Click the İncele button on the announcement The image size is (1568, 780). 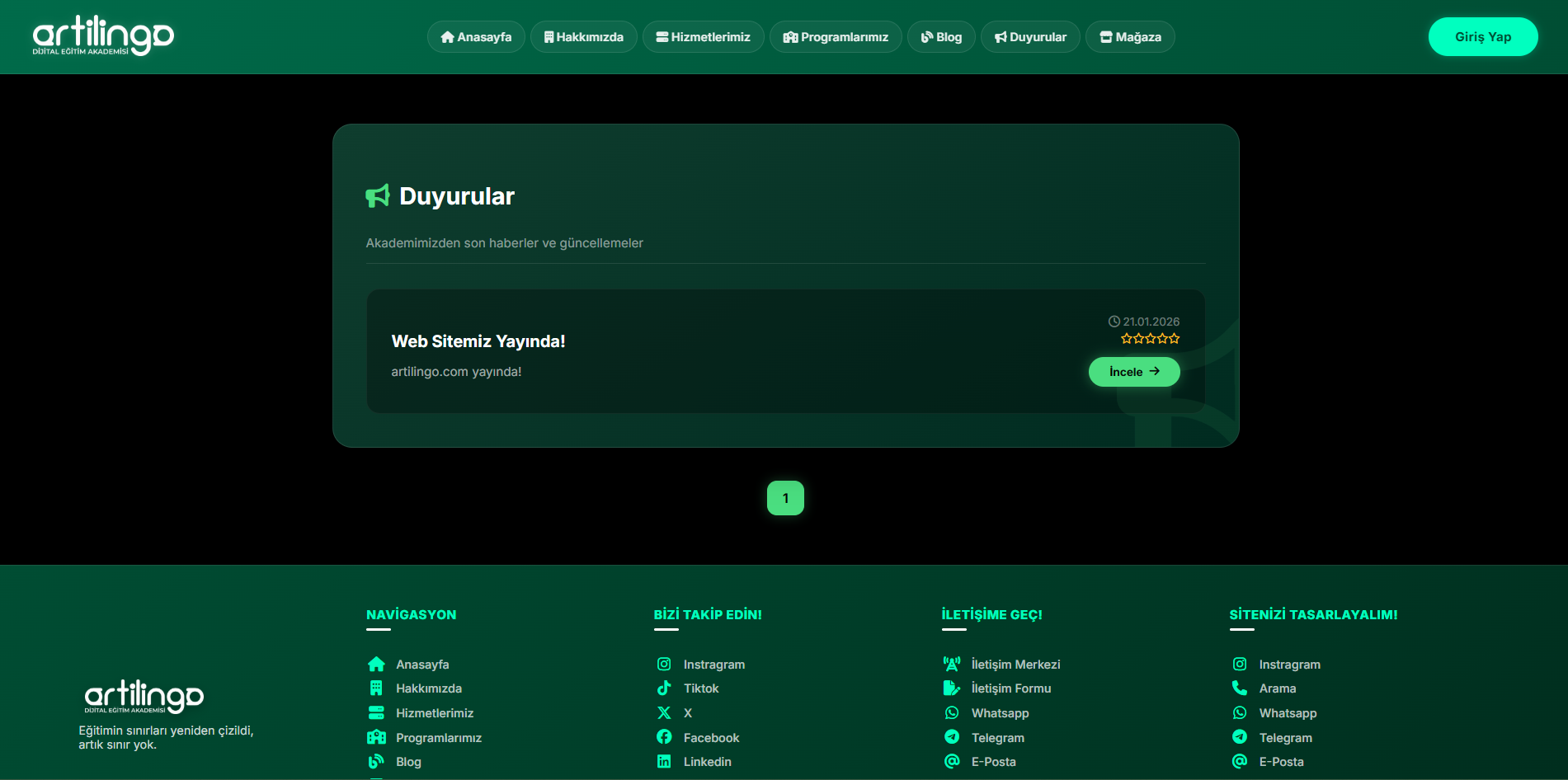click(x=1134, y=372)
